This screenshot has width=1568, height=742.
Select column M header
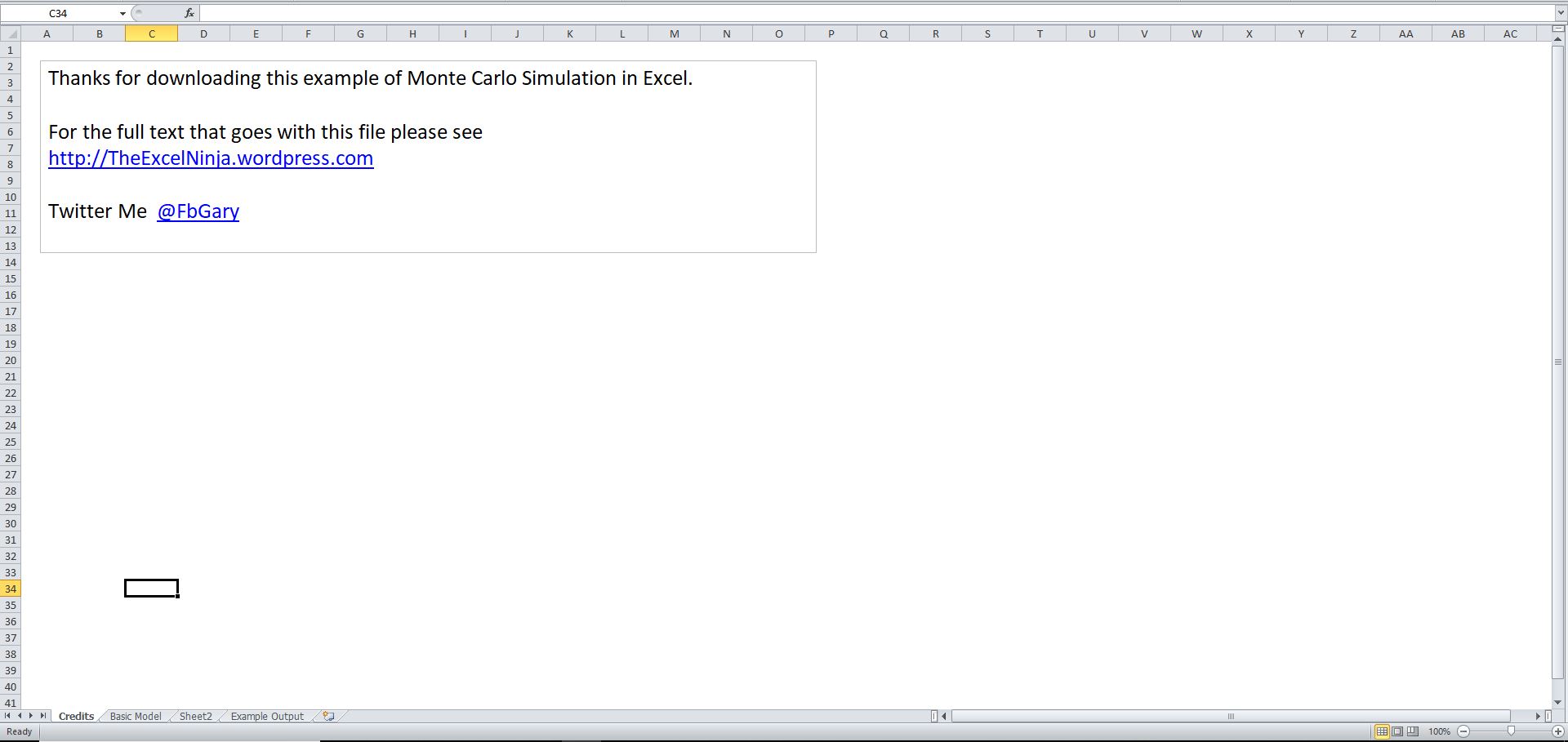point(674,33)
